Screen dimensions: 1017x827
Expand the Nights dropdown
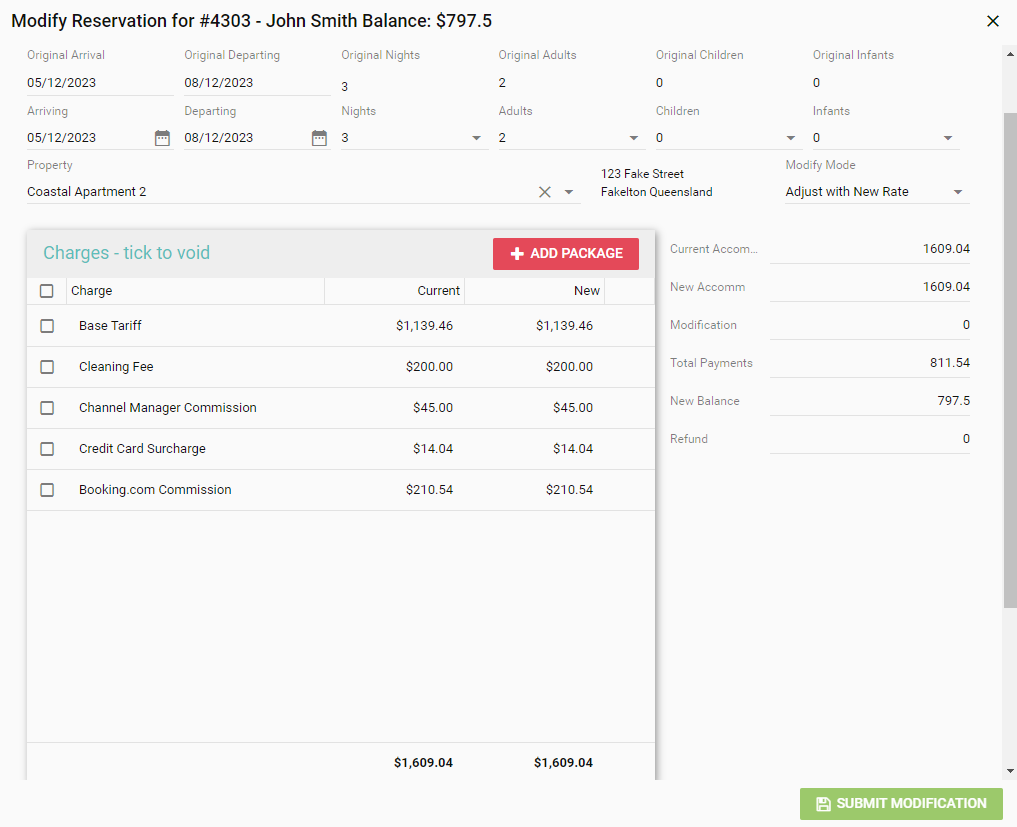point(477,138)
